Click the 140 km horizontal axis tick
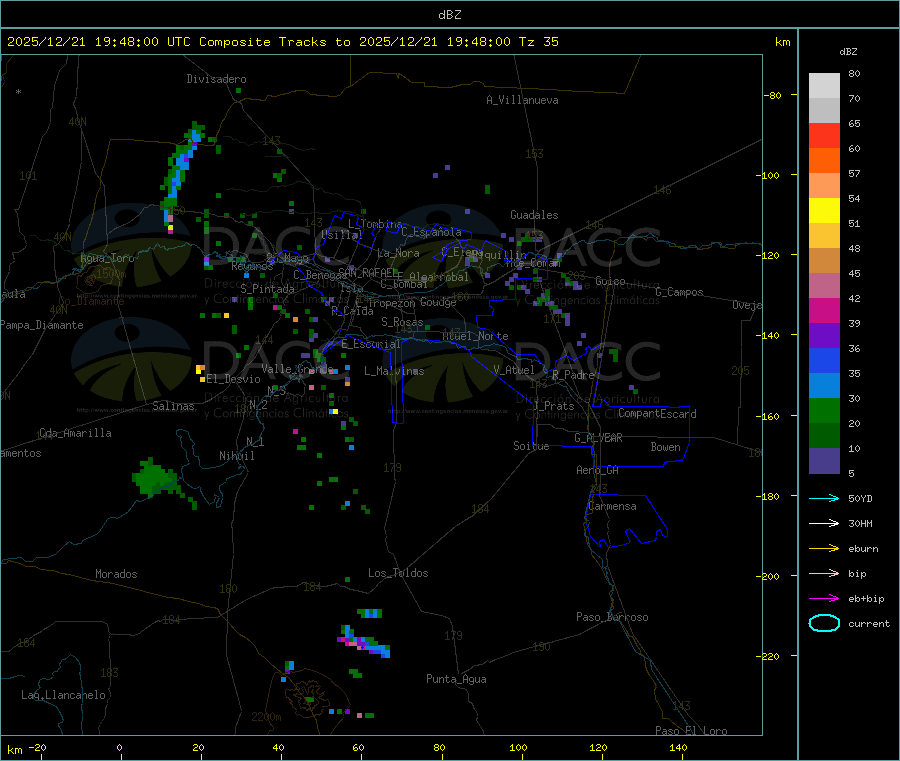The width and height of the screenshot is (900, 761). coord(678,747)
